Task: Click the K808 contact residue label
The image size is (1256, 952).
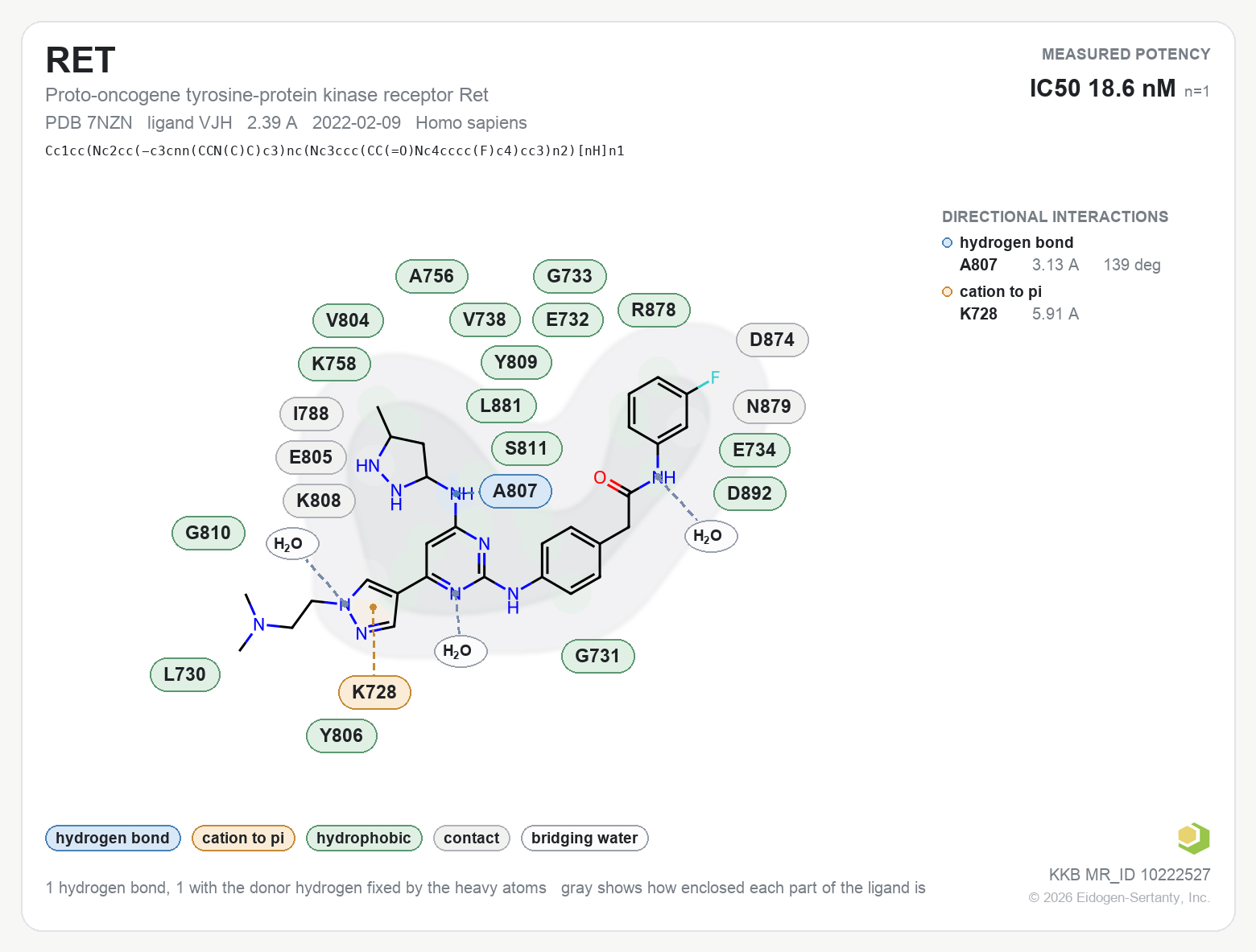Action: coord(319,501)
